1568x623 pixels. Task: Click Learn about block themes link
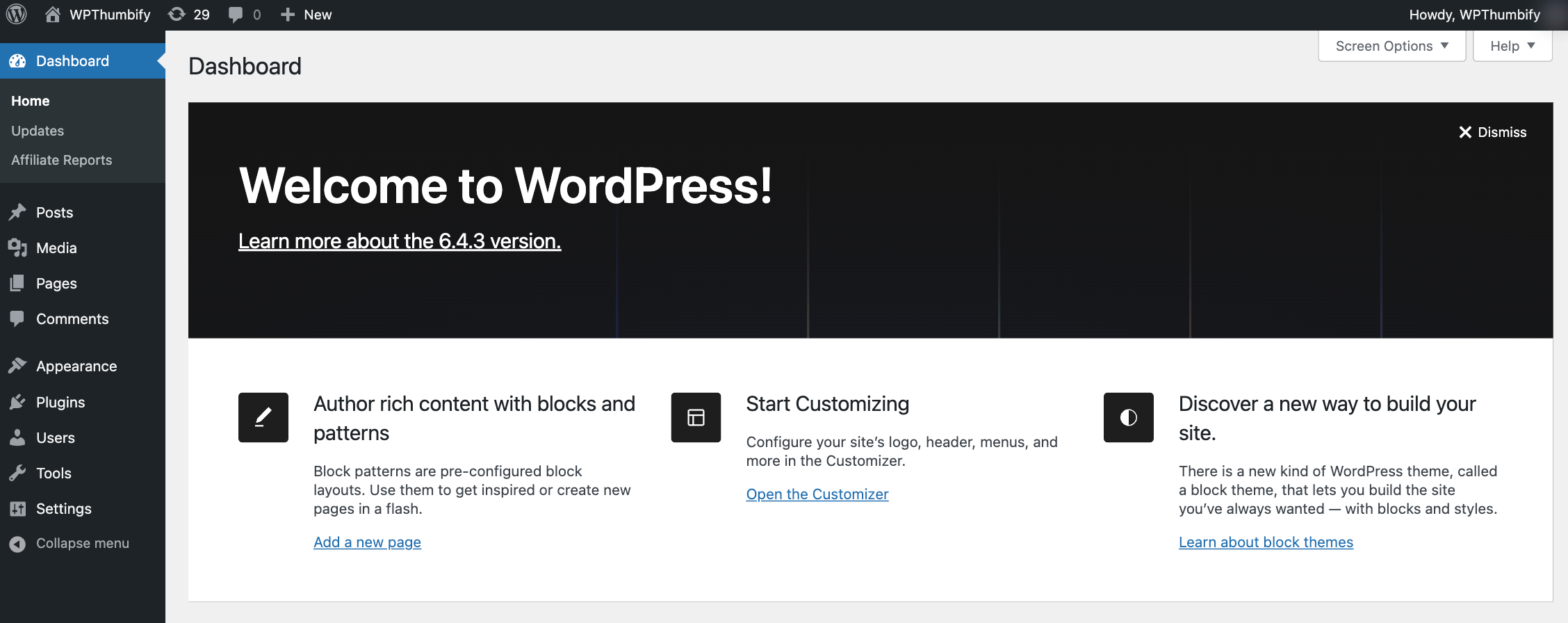coord(1266,542)
